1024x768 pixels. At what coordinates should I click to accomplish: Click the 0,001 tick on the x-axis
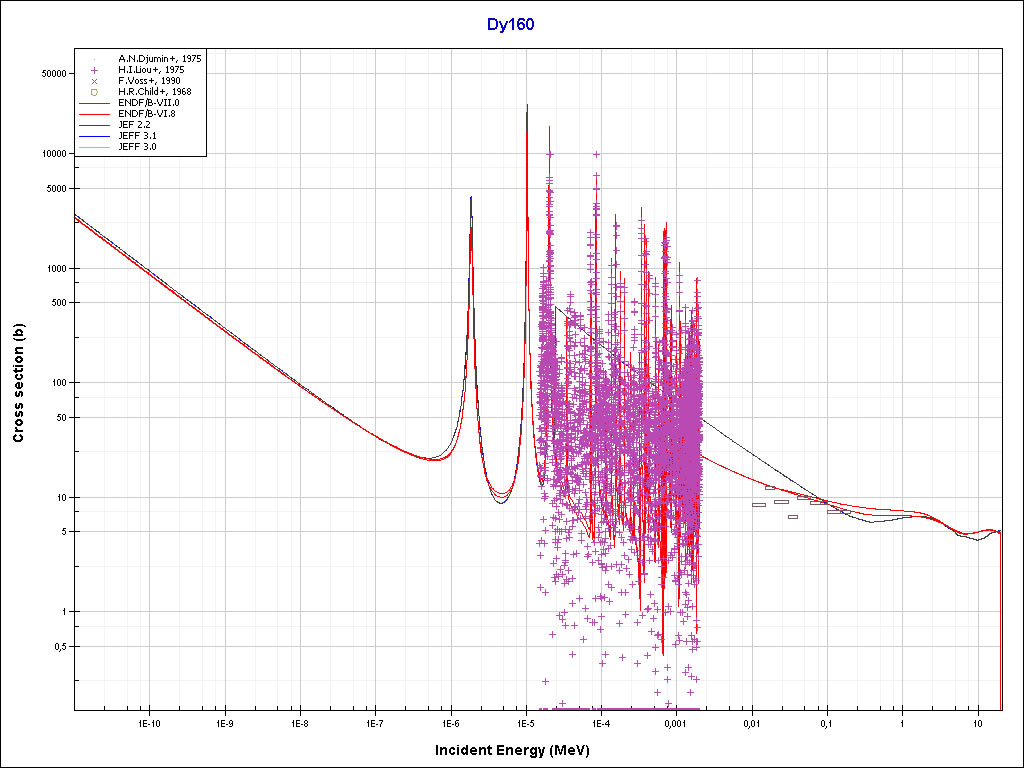[675, 722]
